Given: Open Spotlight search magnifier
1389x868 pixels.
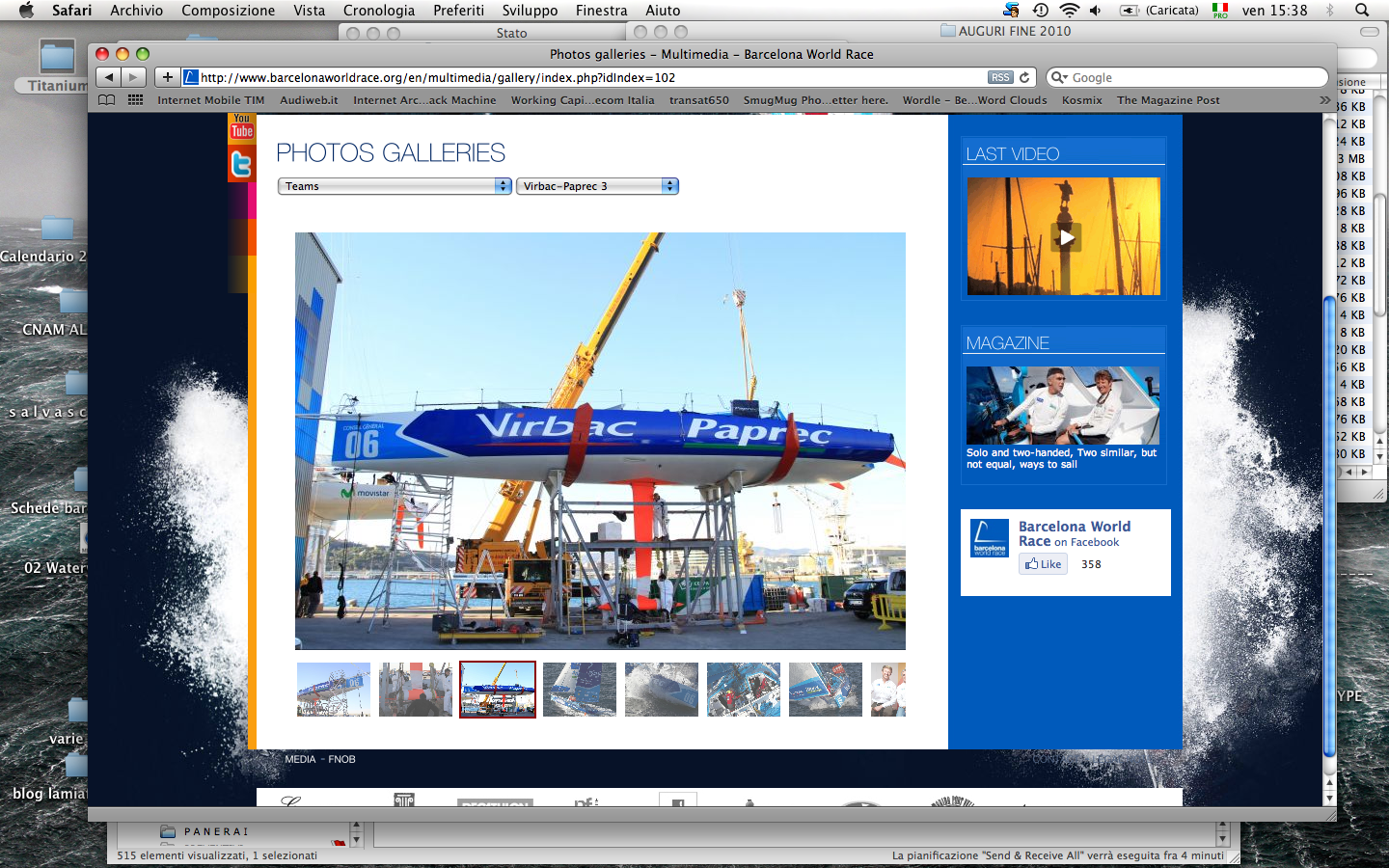Looking at the screenshot, I should [1362, 10].
